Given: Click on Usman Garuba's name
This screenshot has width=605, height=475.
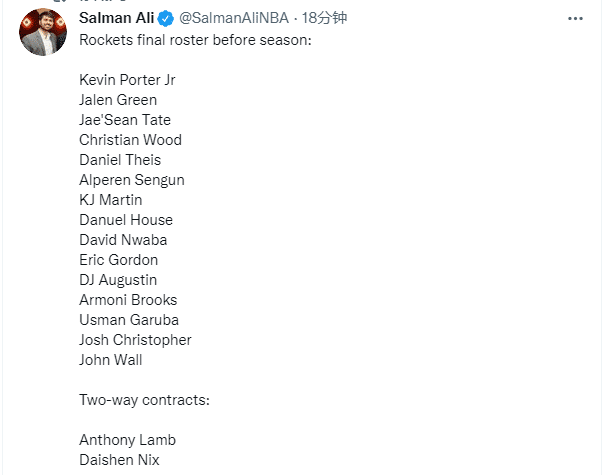Looking at the screenshot, I should (129, 319).
